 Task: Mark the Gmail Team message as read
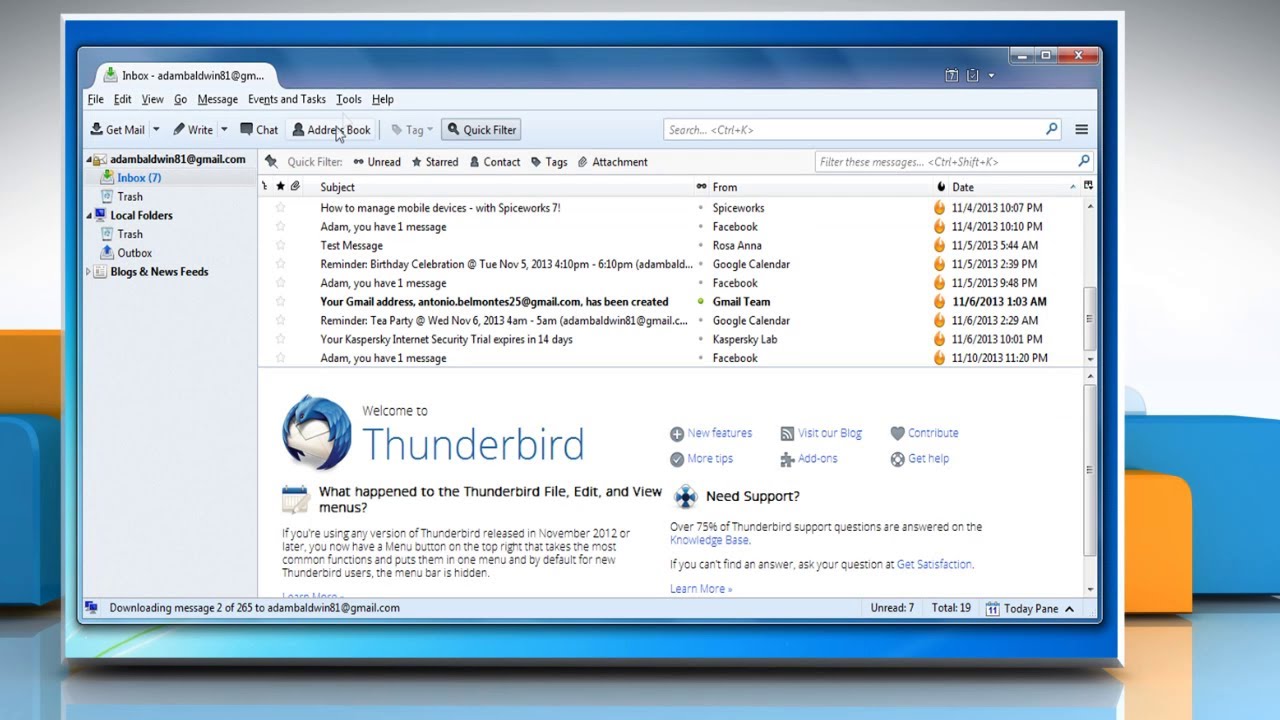701,302
